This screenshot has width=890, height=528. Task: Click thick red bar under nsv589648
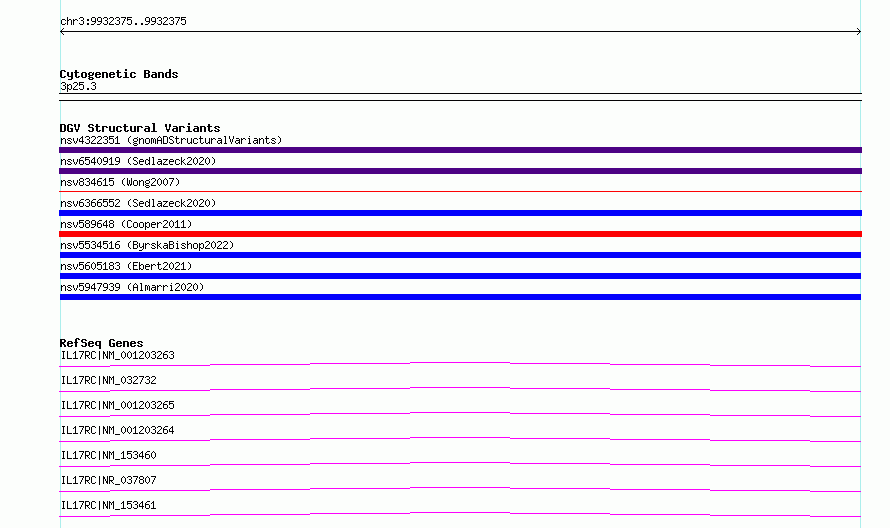click(460, 234)
